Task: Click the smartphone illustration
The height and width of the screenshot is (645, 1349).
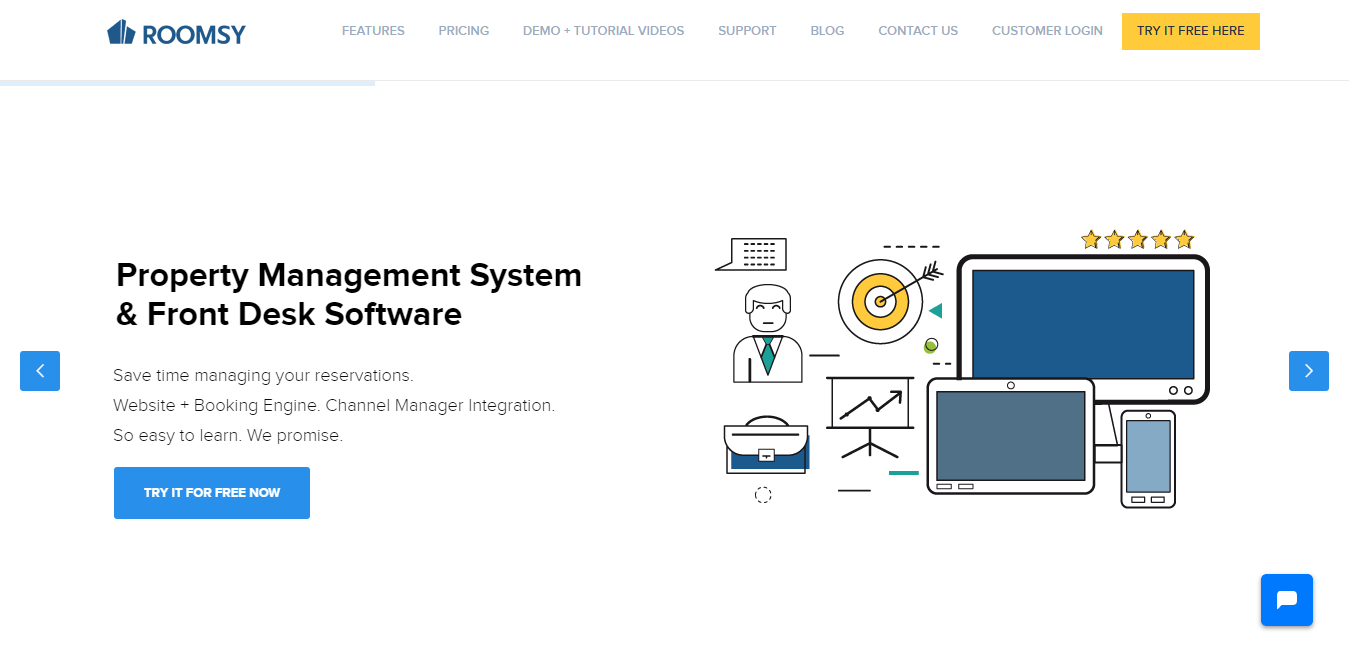Action: pos(1147,458)
